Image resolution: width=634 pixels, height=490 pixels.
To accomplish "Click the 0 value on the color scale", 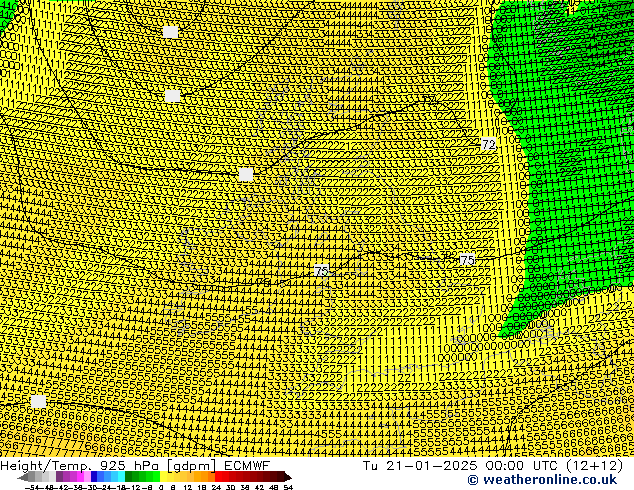I will 161,487.
